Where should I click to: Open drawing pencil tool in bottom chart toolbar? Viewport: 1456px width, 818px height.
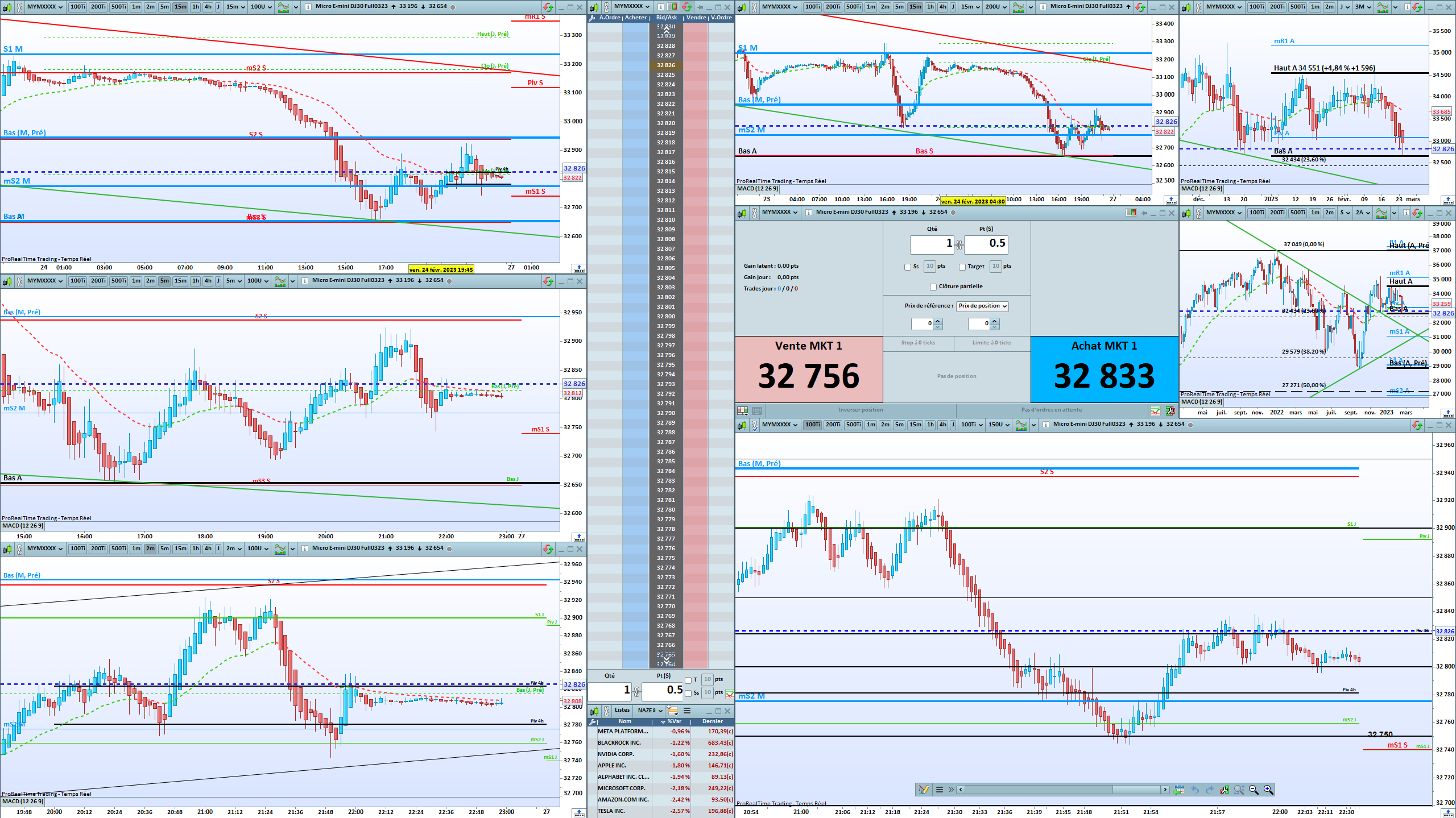924,790
